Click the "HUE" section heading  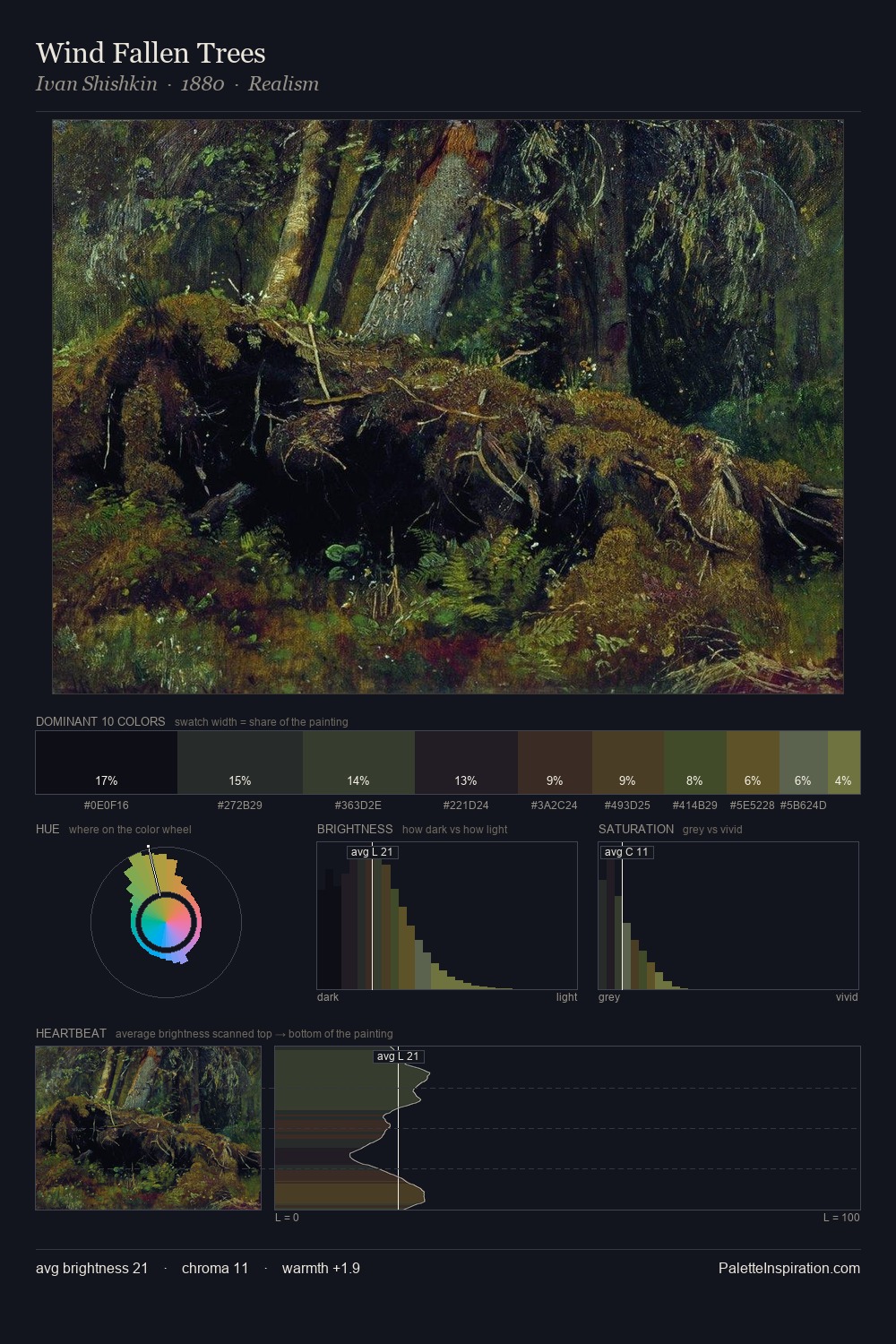point(47,829)
